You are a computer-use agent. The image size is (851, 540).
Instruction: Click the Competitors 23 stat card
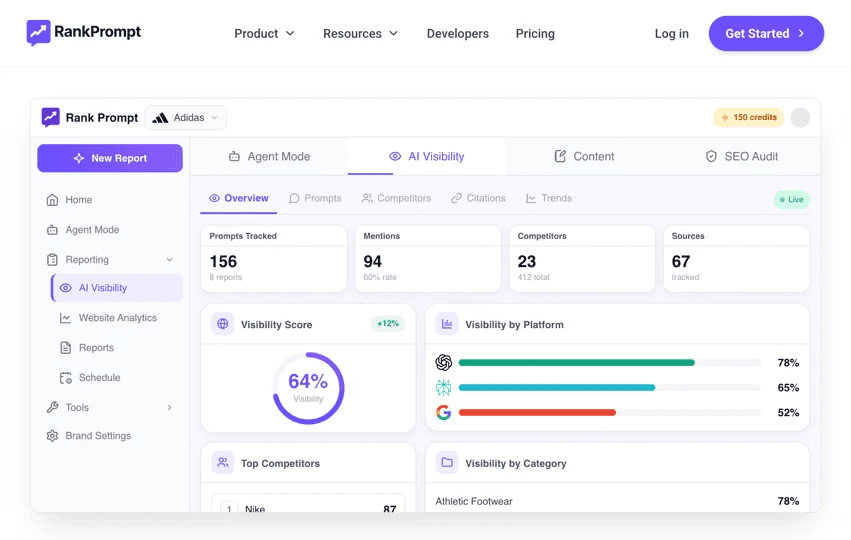point(582,259)
